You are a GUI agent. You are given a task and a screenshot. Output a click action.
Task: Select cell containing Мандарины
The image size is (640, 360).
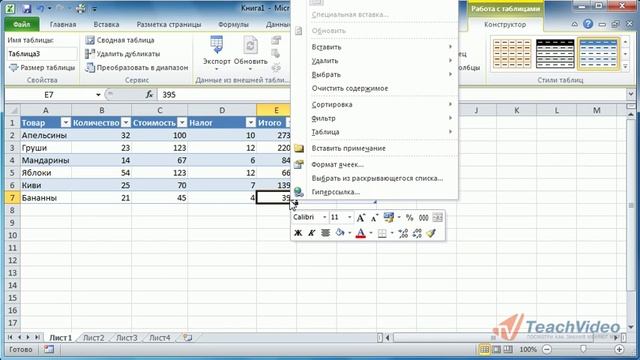(x=46, y=160)
